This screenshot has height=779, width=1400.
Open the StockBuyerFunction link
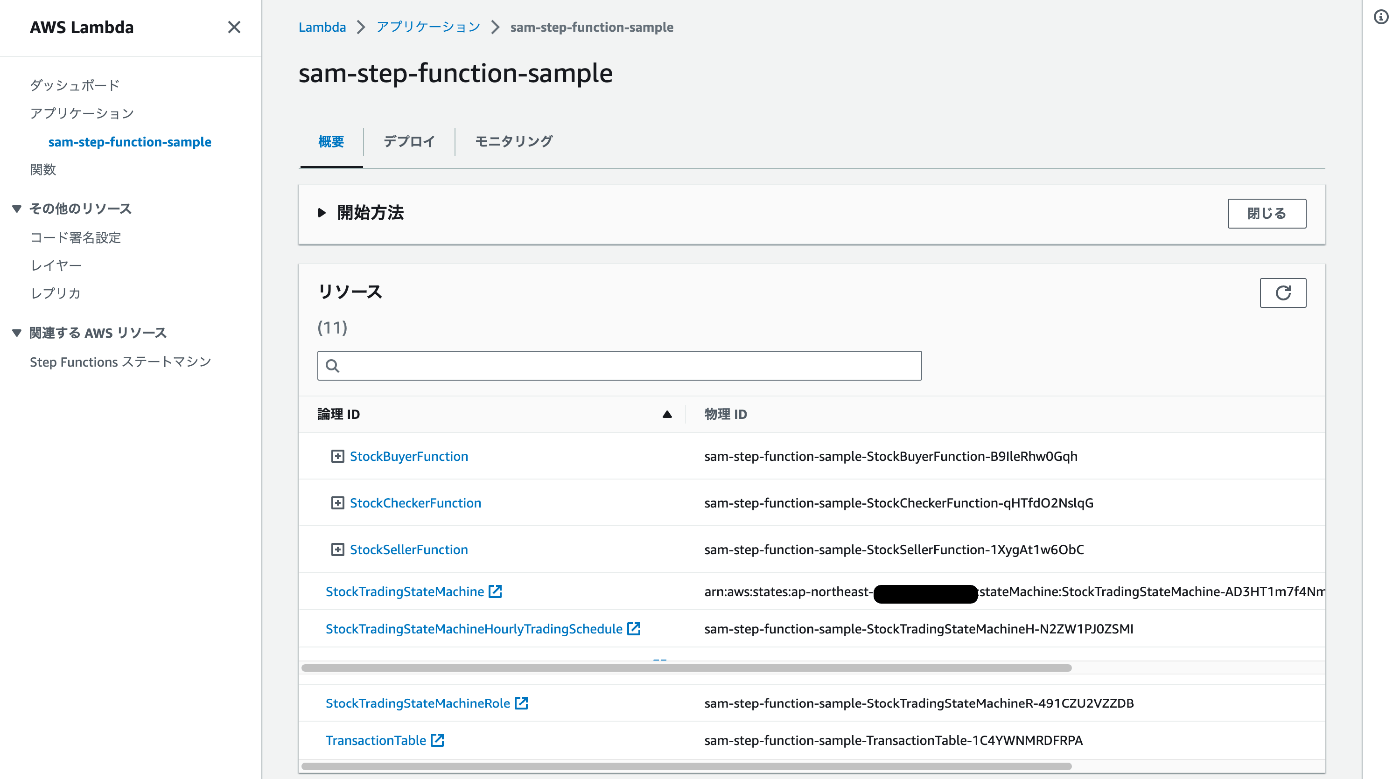click(409, 456)
